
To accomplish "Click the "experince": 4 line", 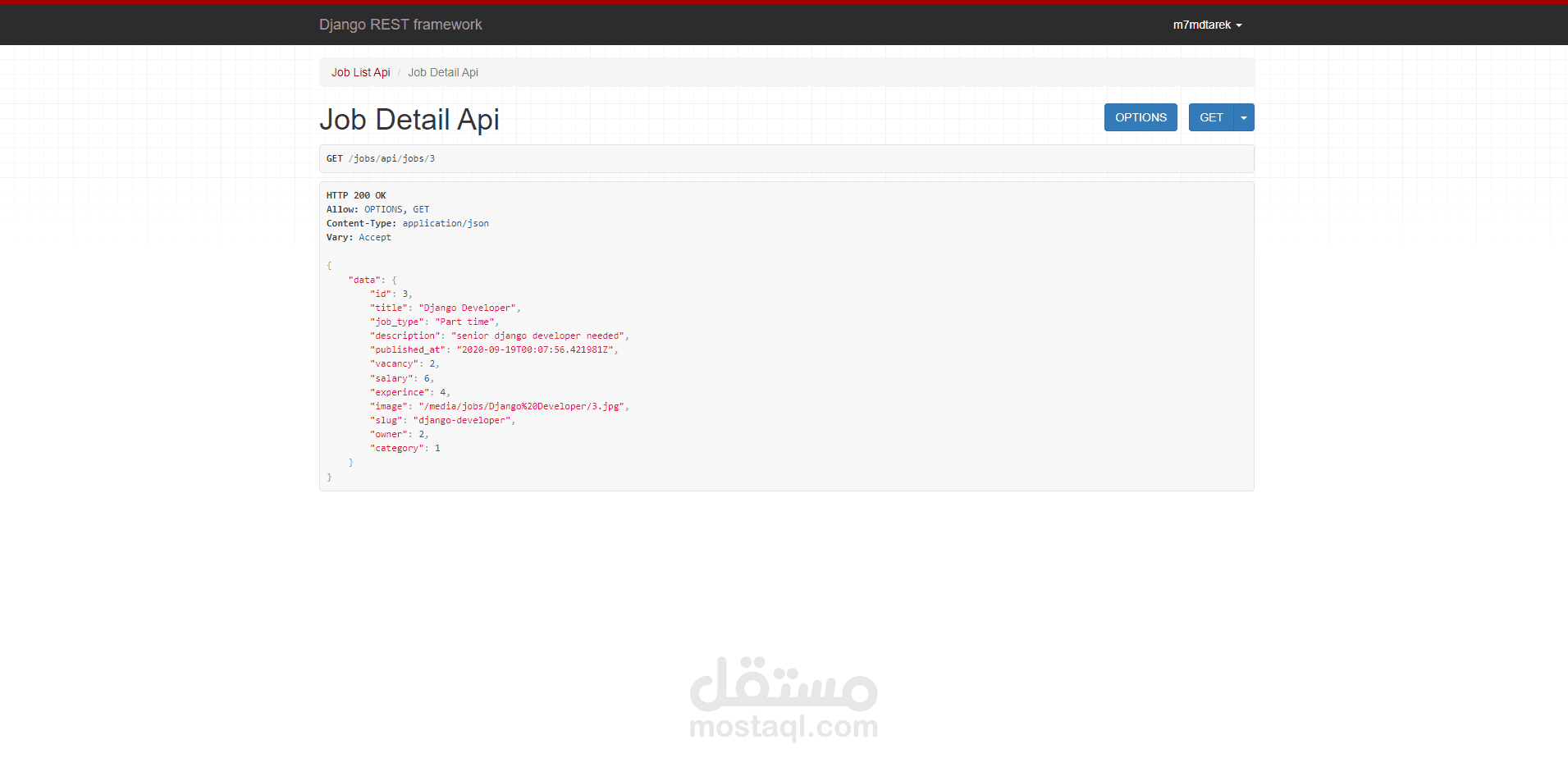I will click(410, 392).
